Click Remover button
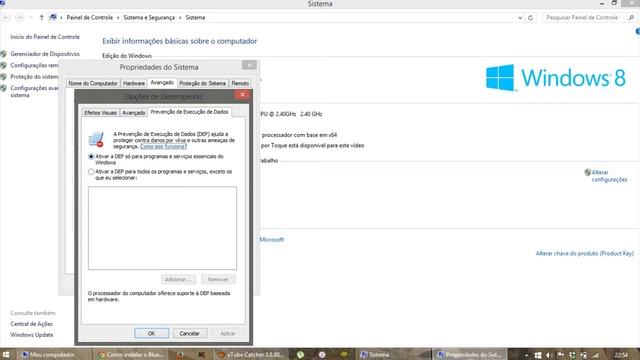Viewport: 640px width, 360px height. pos(218,280)
